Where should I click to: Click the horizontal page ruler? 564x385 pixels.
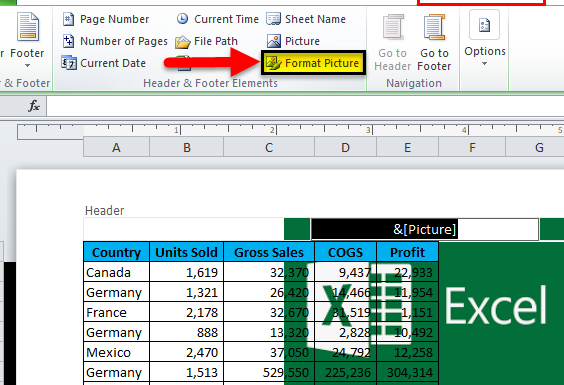click(291, 131)
